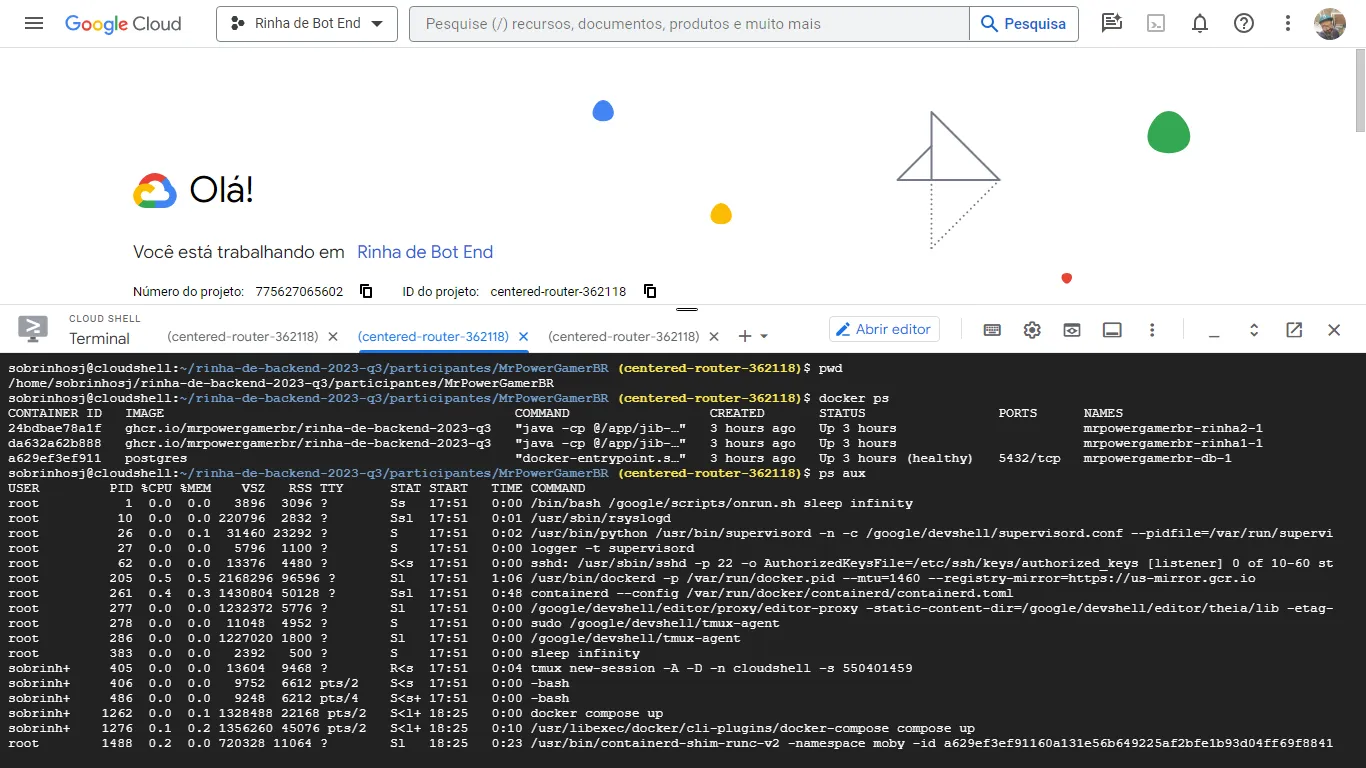Viewport: 1366px width, 768px height.
Task: Click the 'Up 3 hours (healthy)' status
Action: click(x=896, y=458)
